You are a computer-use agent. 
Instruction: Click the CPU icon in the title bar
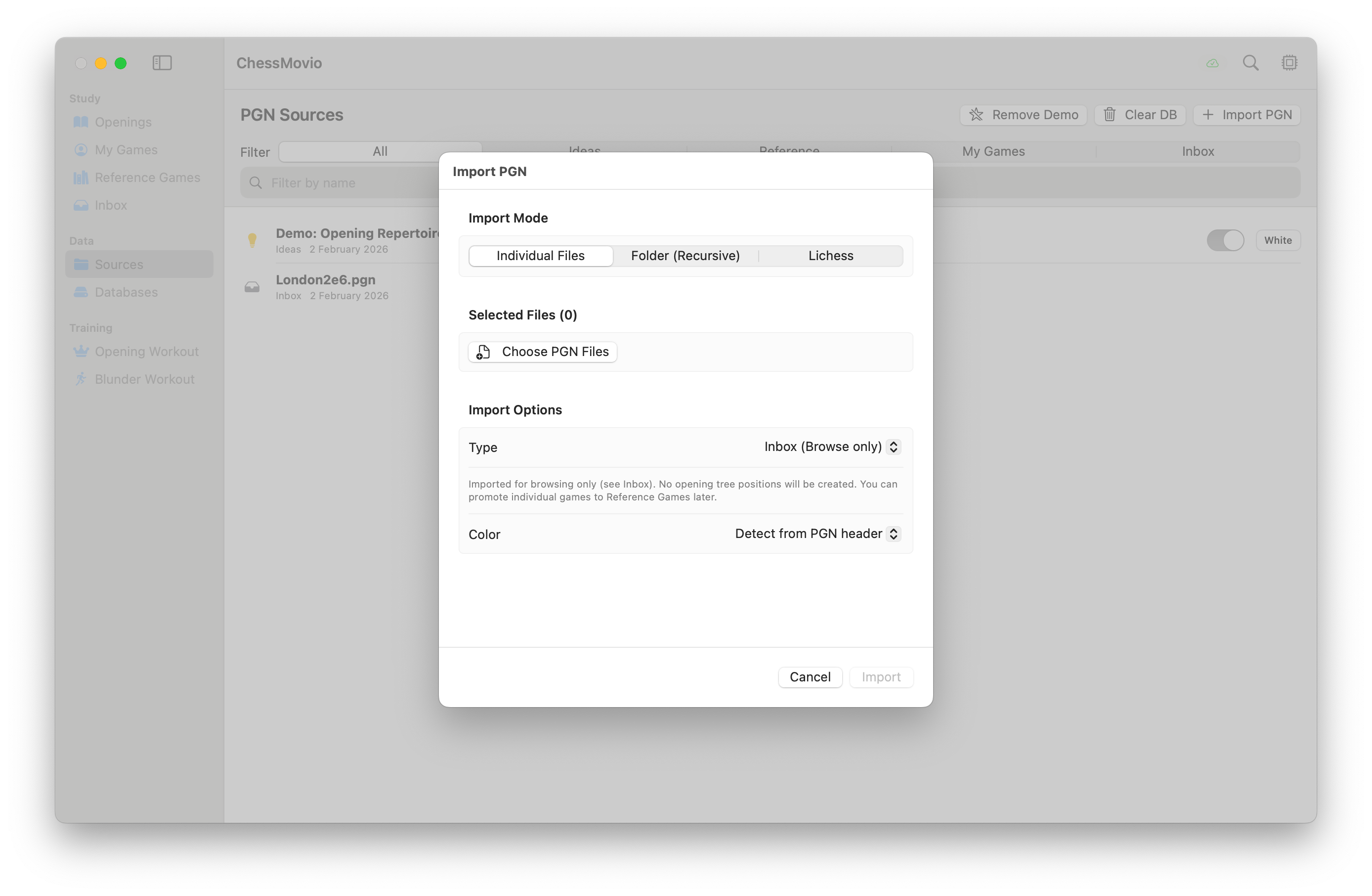pyautogui.click(x=1289, y=62)
